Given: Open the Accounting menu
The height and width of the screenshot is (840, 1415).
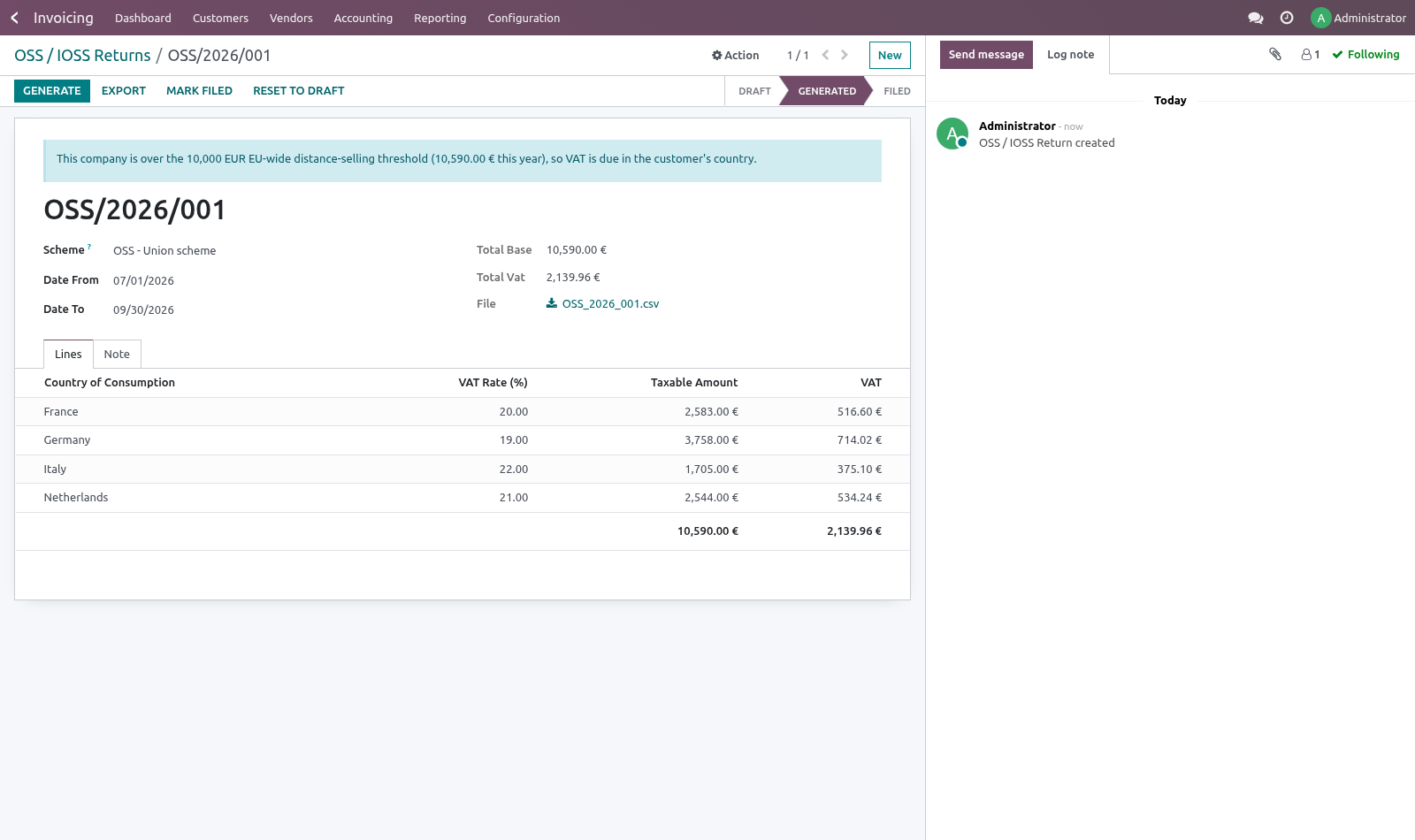Looking at the screenshot, I should 363,18.
